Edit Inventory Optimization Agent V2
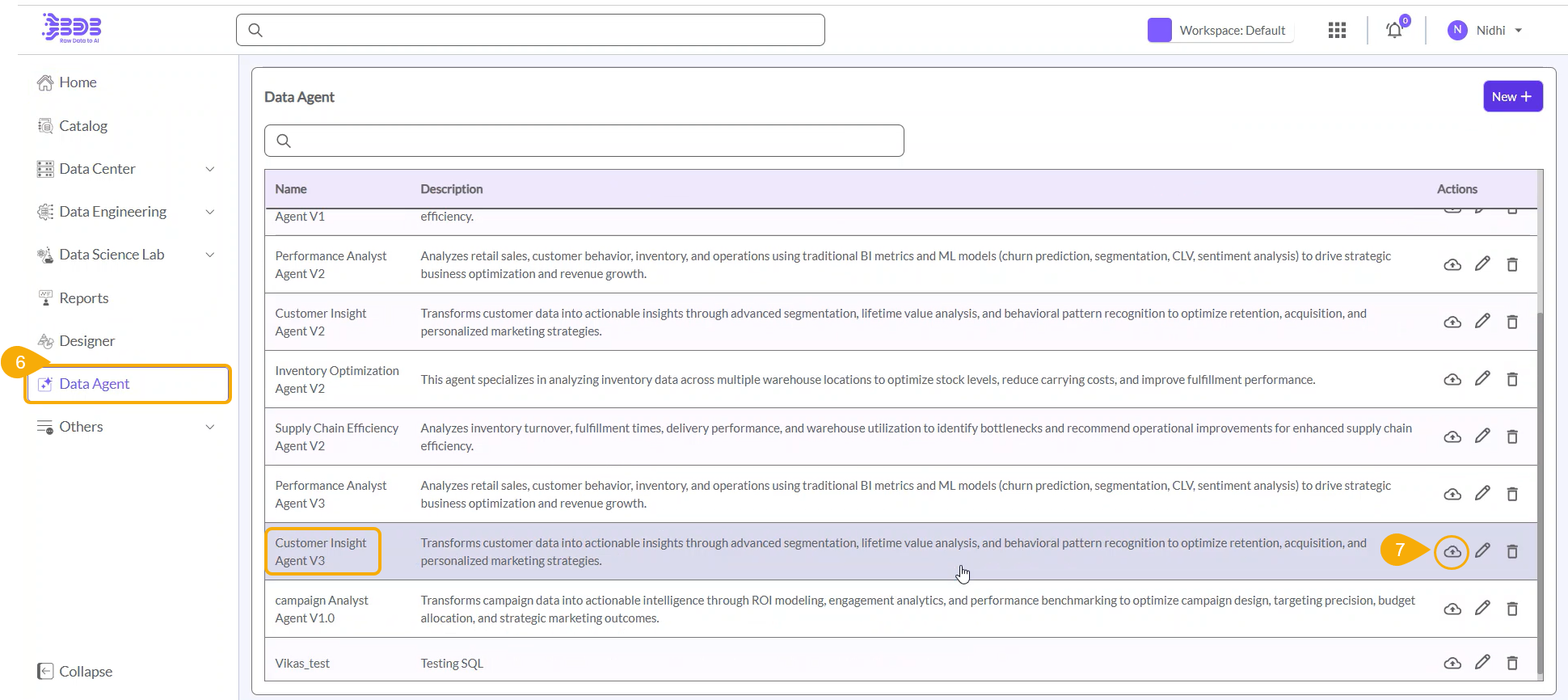 point(1482,379)
